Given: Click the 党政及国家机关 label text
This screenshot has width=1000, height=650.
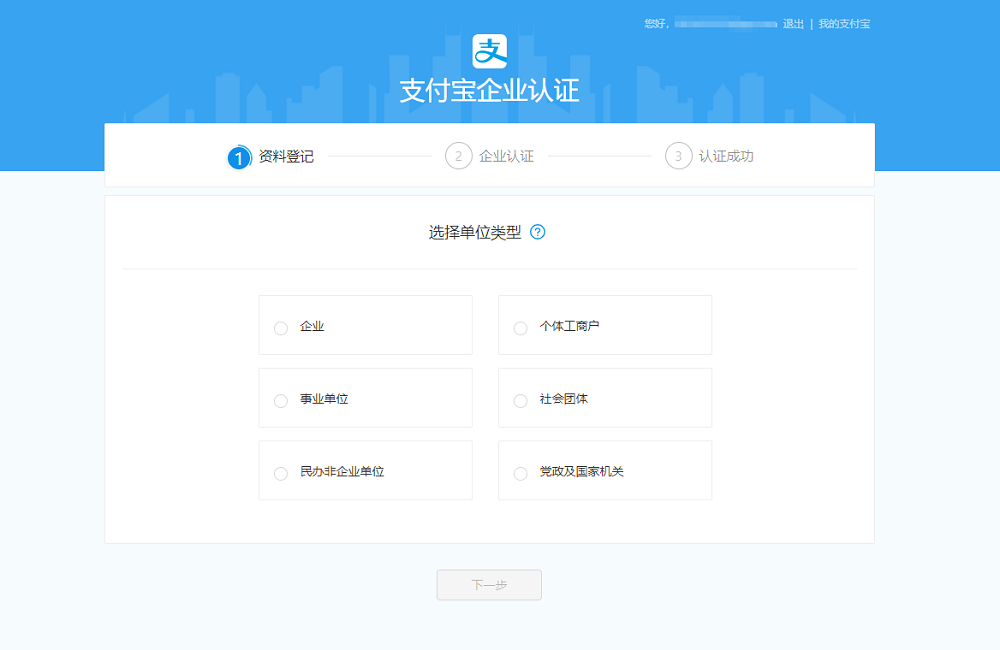Looking at the screenshot, I should pos(582,472).
